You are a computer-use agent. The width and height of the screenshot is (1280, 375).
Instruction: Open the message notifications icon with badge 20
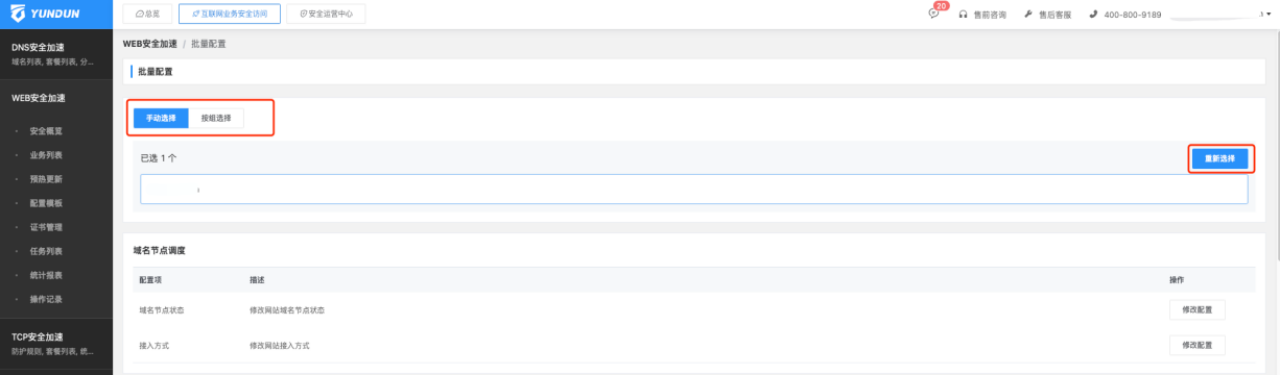pos(934,14)
